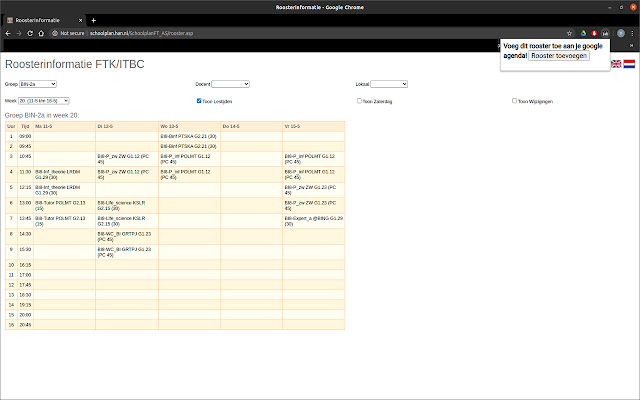Click the Do 14-5 column header
The image size is (640, 400).
(x=251, y=127)
